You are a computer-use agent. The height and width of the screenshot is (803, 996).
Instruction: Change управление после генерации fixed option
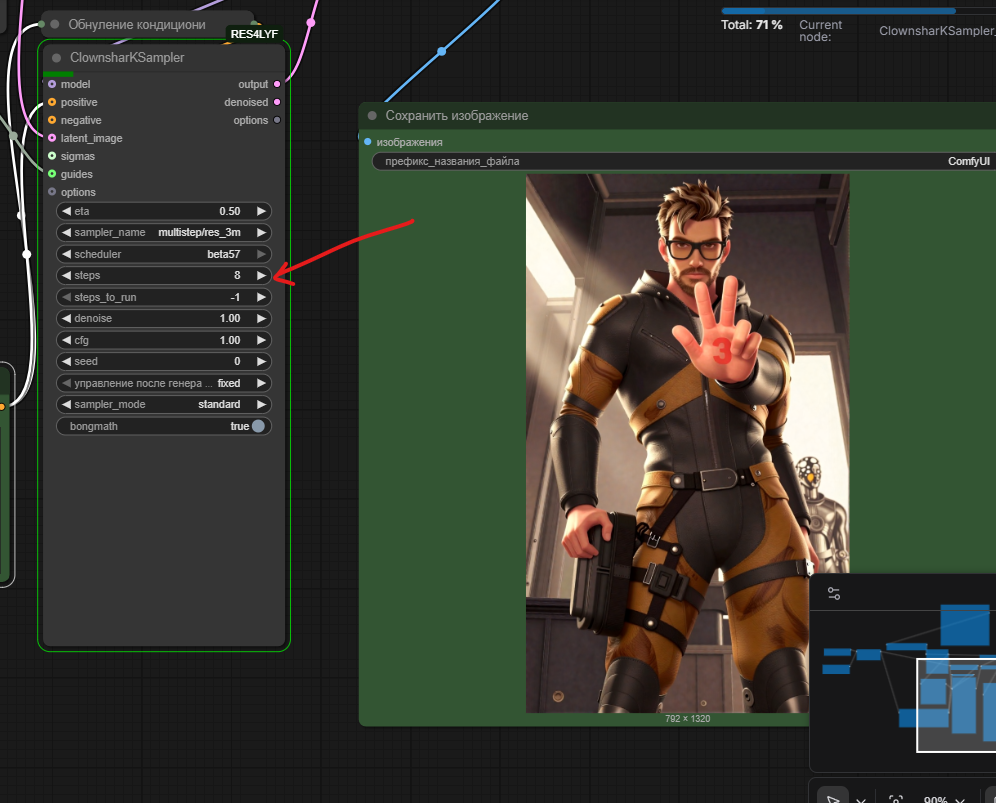tap(164, 383)
